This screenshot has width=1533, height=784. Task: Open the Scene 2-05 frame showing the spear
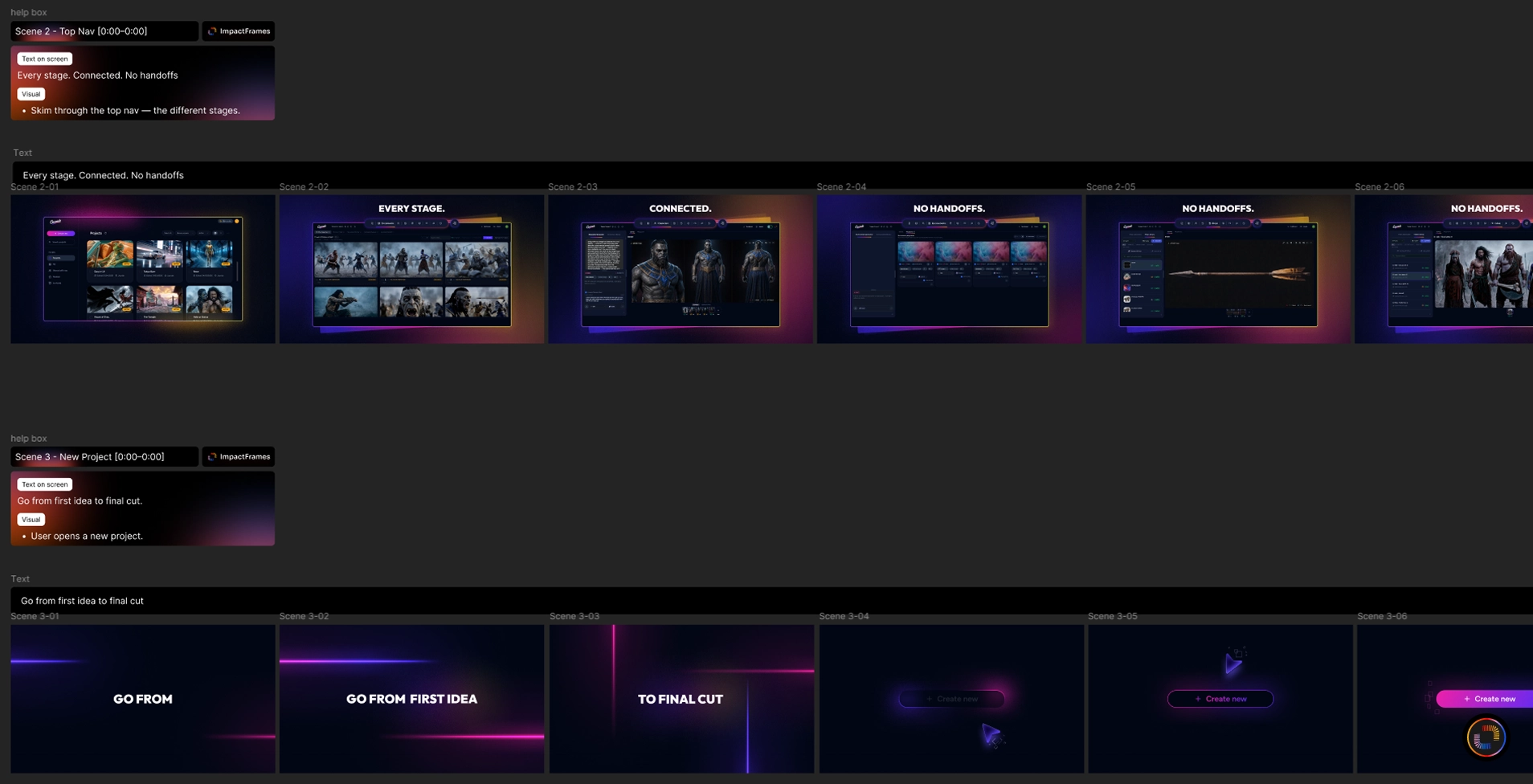coord(1218,269)
